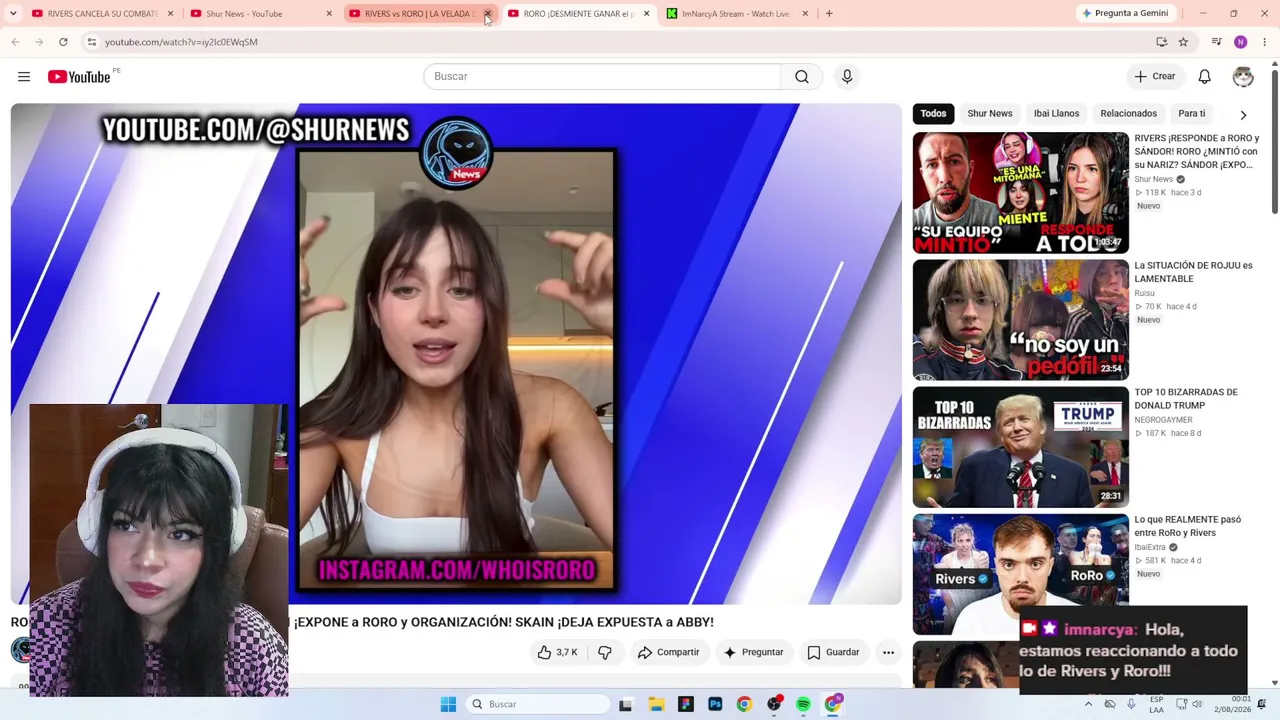Select the 'Shur News' filter chip
This screenshot has width=1280, height=720.
[990, 113]
